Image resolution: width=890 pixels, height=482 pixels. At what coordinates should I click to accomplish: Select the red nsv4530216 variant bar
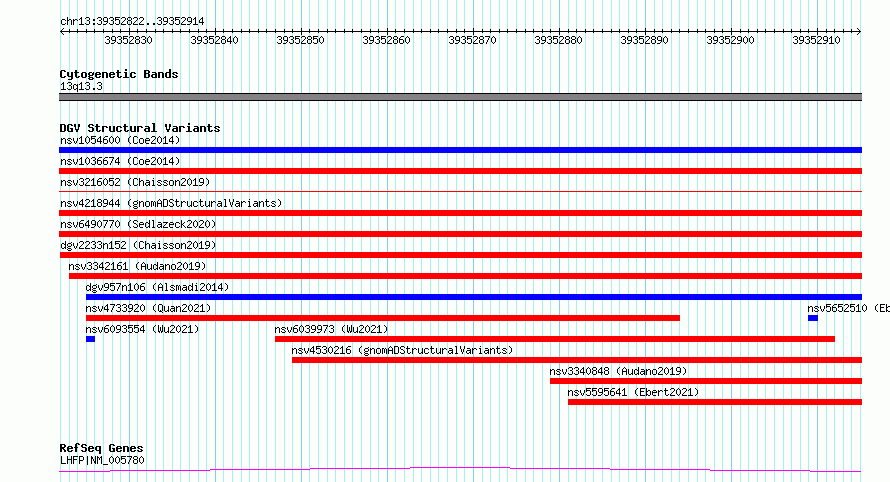tap(577, 360)
